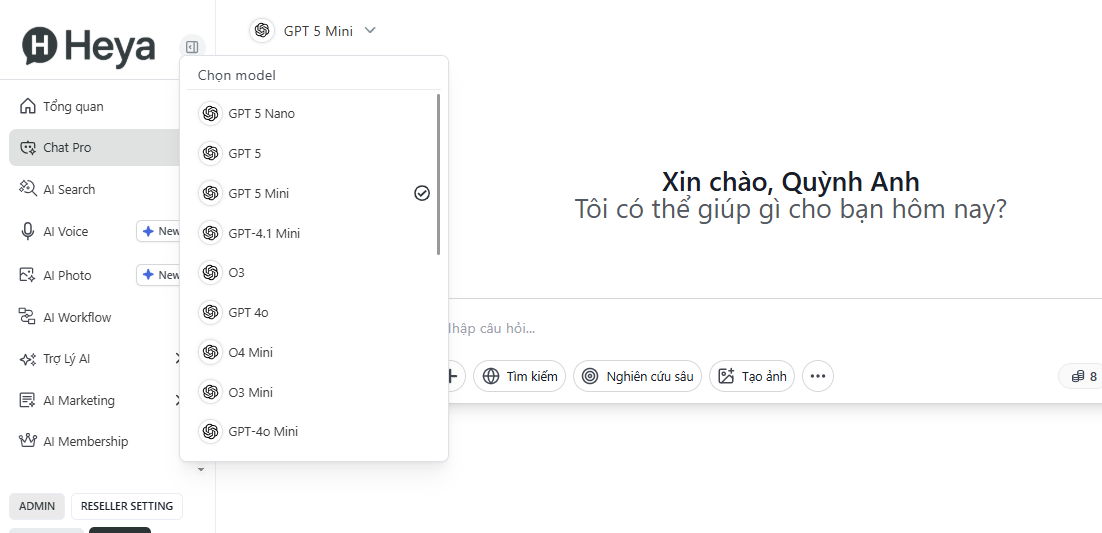The height and width of the screenshot is (533, 1102).
Task: Click the Nghiên cứu sâu button
Action: pyautogui.click(x=637, y=376)
